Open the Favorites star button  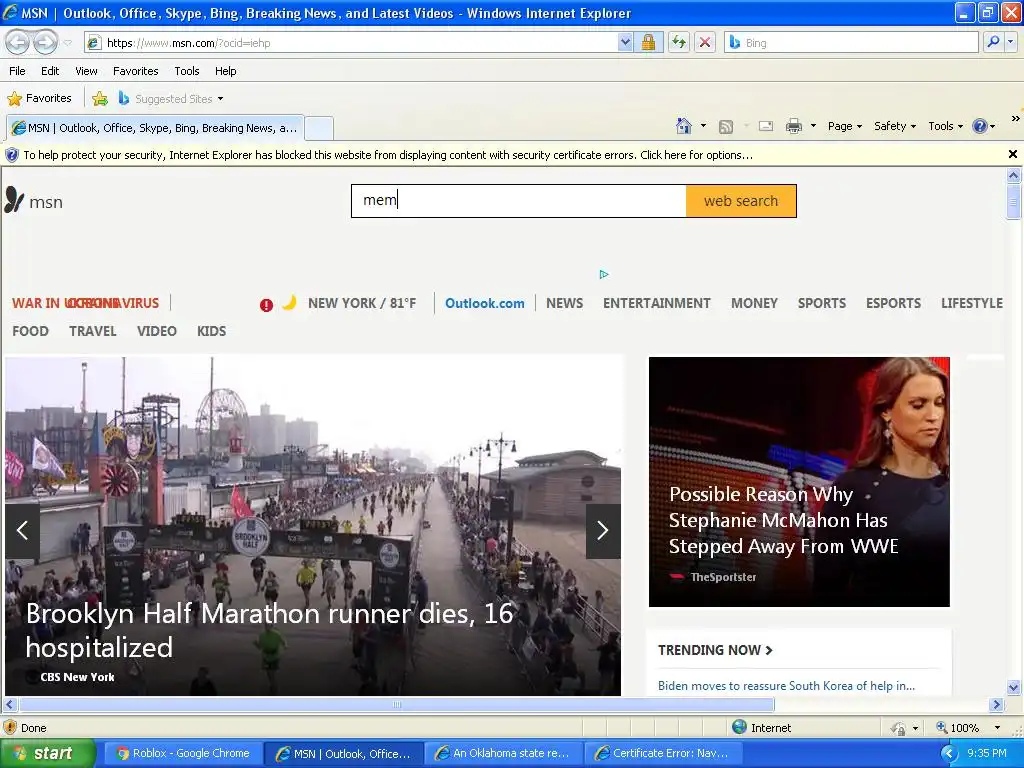click(x=39, y=98)
